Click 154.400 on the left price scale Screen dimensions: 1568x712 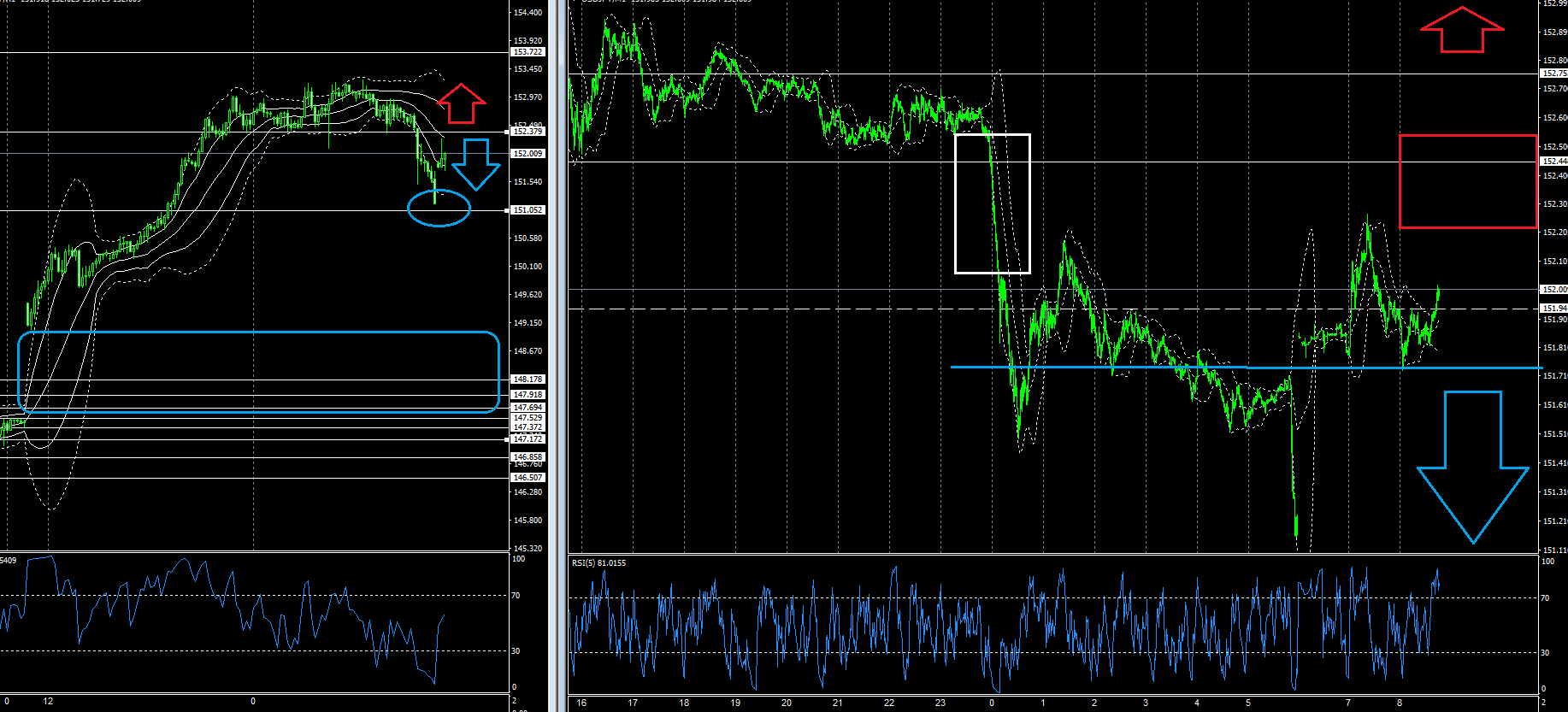(x=528, y=13)
